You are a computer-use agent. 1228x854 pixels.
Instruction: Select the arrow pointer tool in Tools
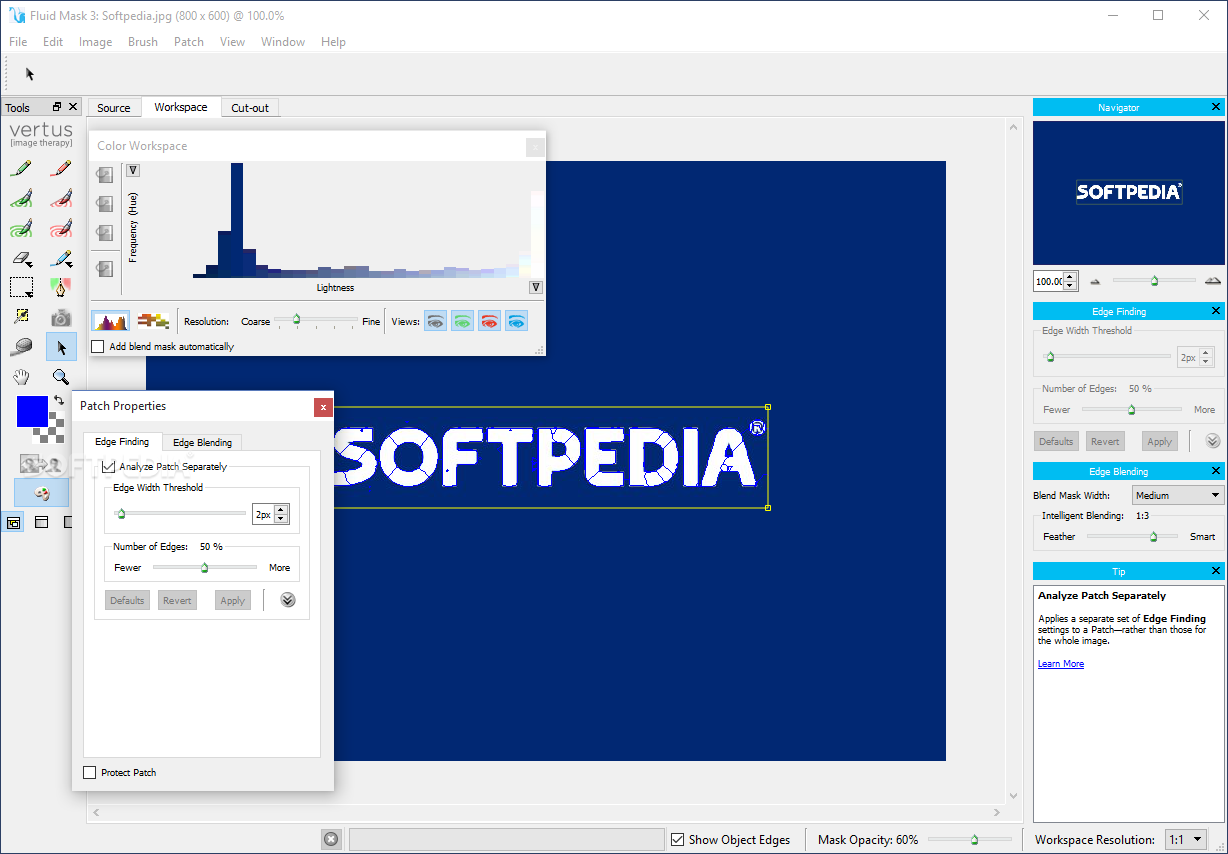61,347
